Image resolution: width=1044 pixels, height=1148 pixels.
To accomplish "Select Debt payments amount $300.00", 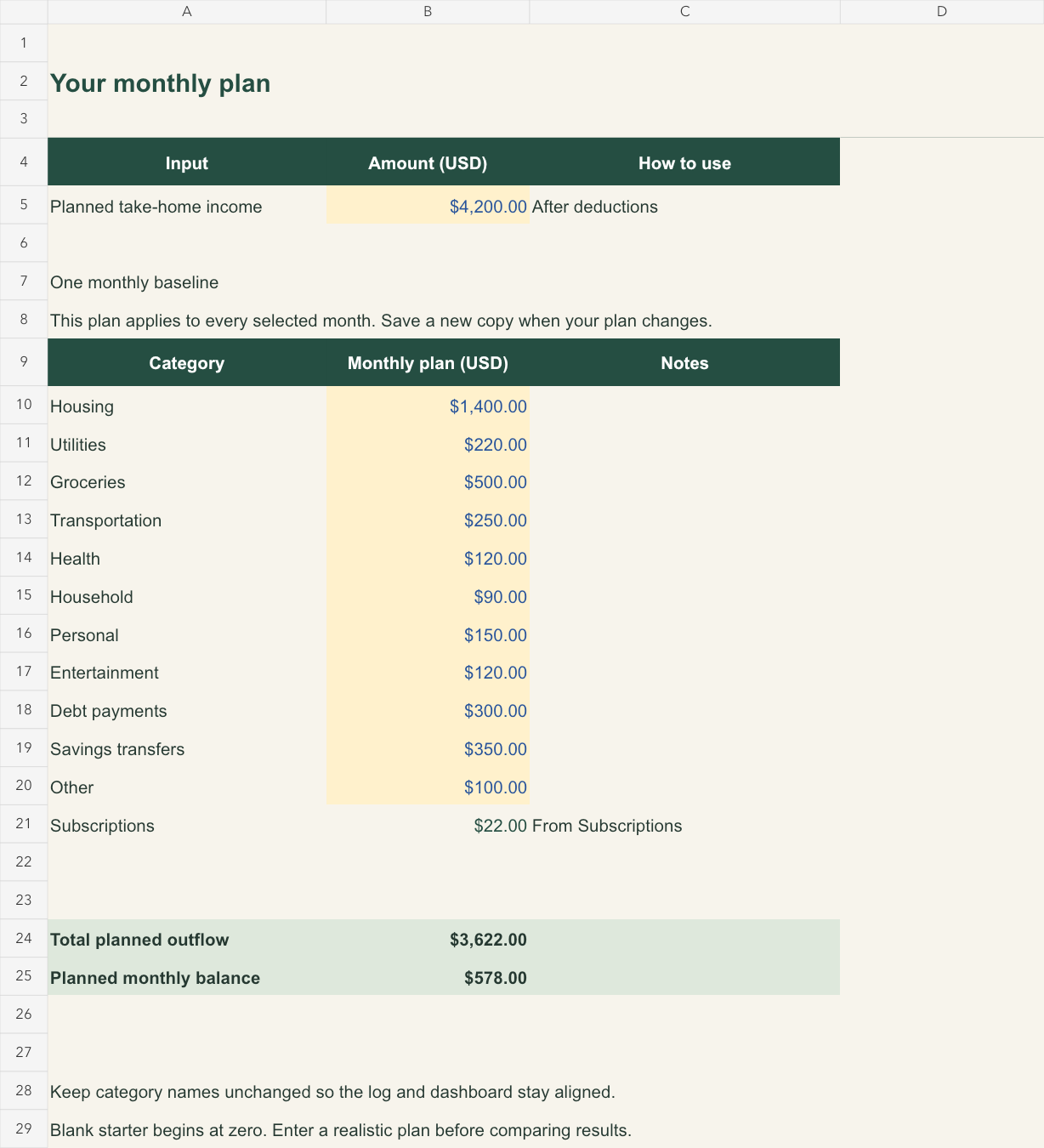I will point(428,711).
